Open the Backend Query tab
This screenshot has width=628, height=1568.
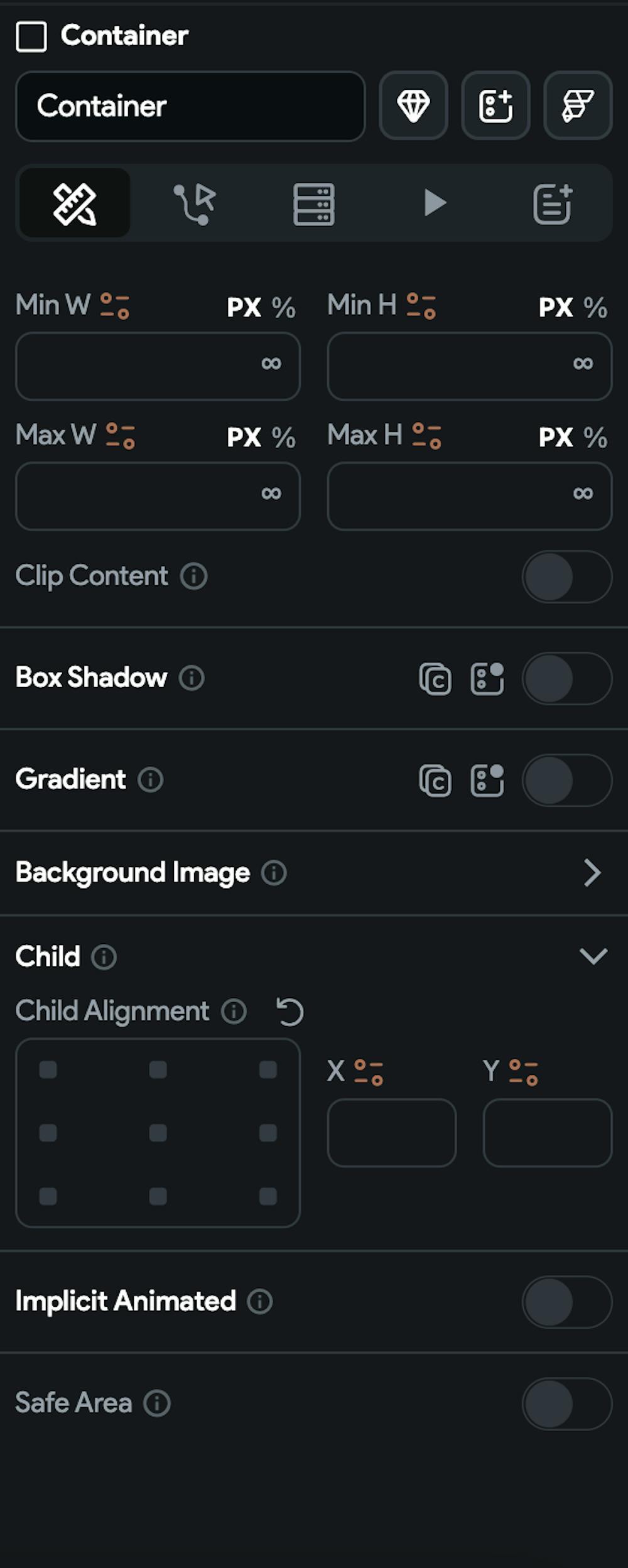313,203
